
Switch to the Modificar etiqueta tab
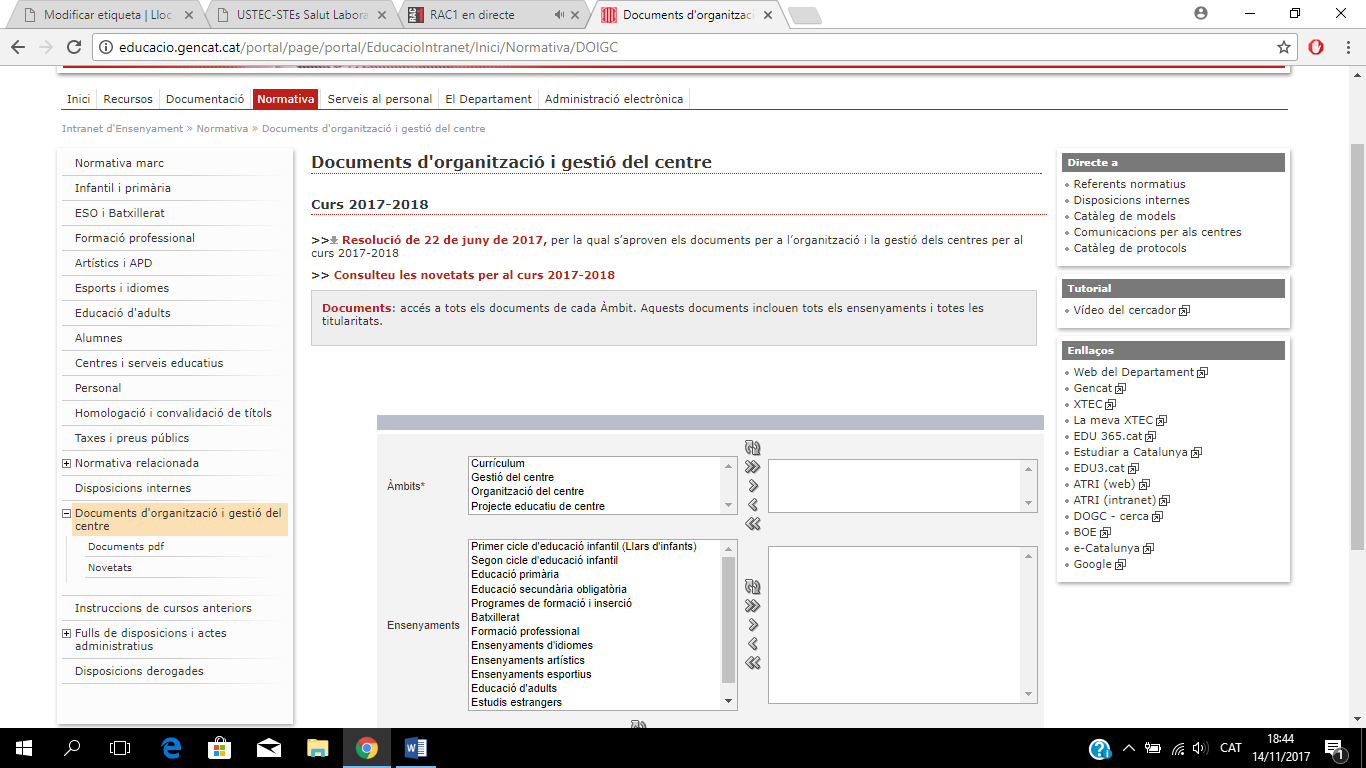[x=107, y=15]
